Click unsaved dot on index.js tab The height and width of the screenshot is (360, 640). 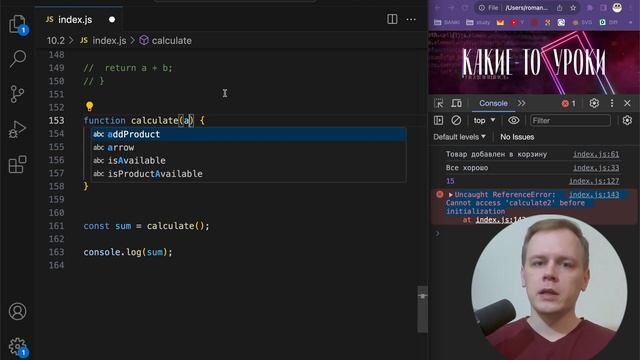112,20
